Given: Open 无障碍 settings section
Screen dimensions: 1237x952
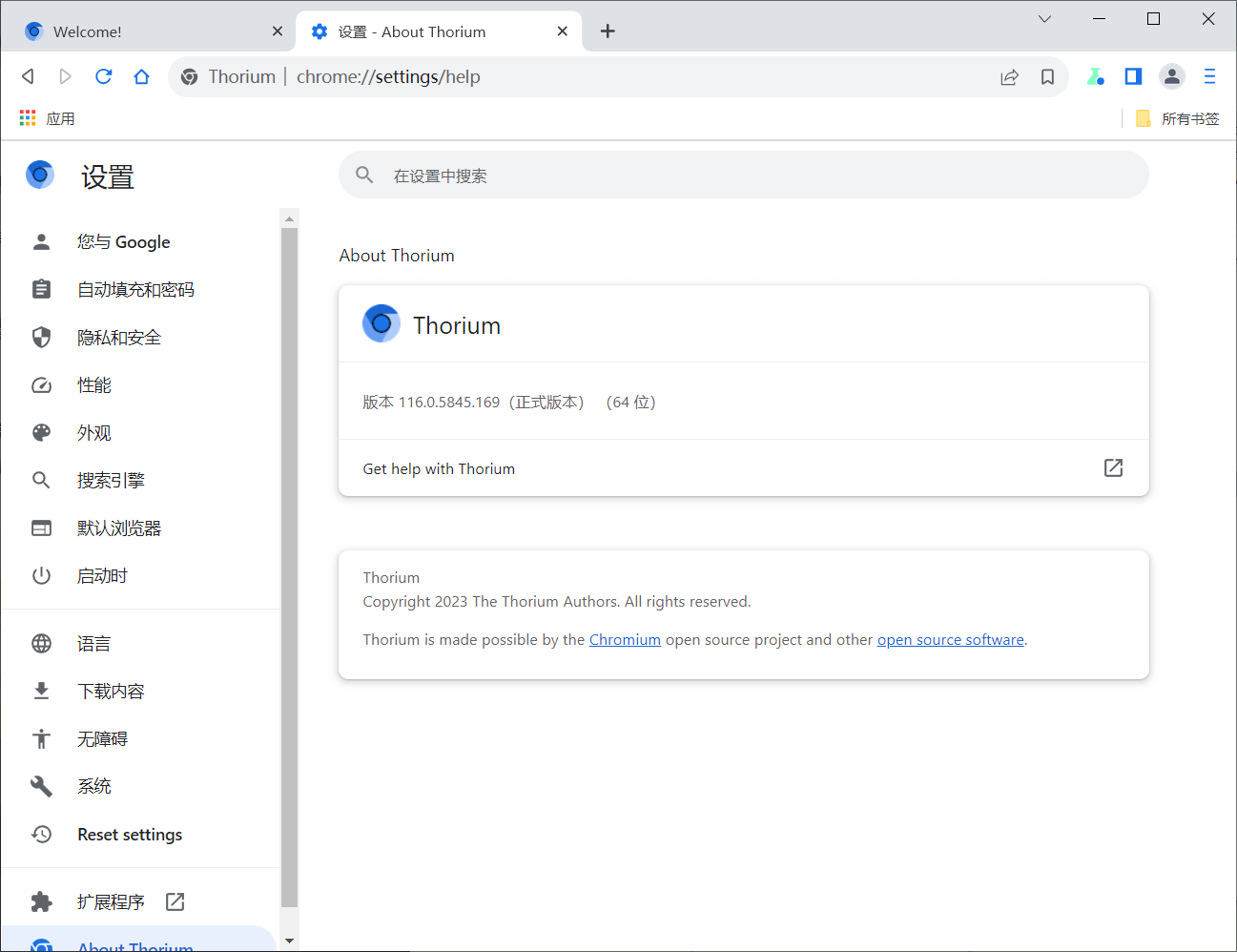Looking at the screenshot, I should 139,739.
